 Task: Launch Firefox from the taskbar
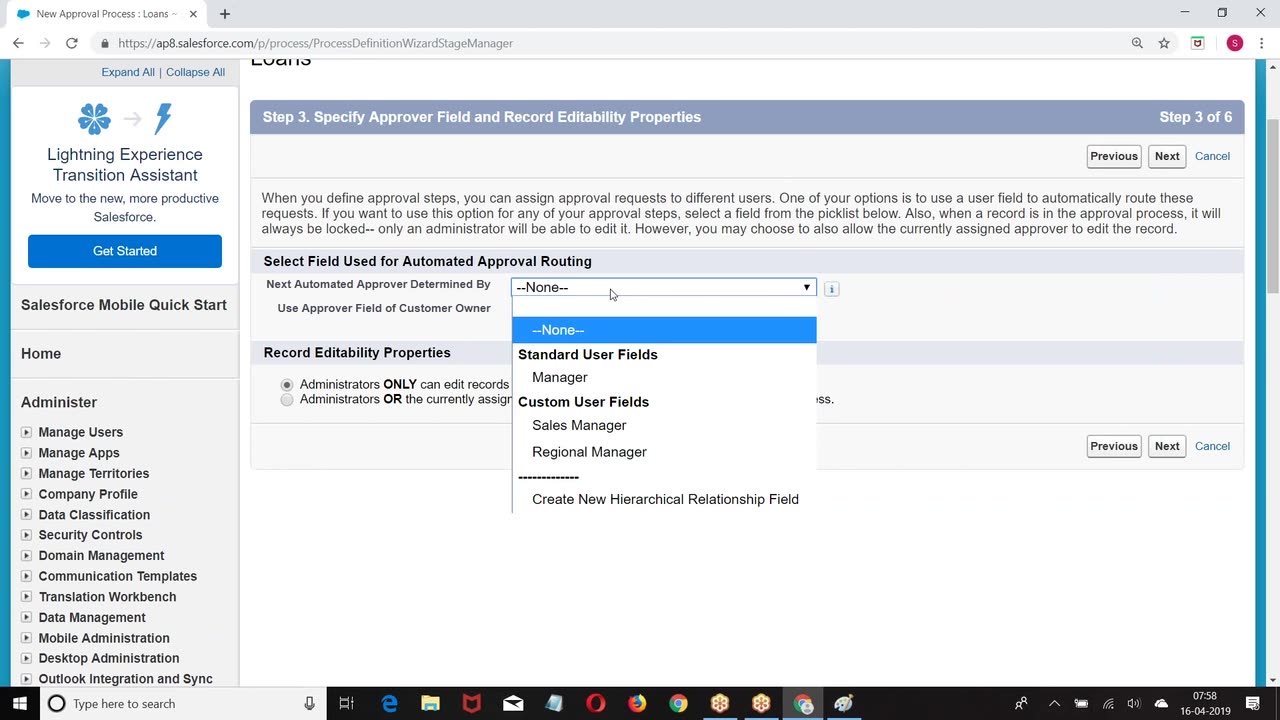637,703
